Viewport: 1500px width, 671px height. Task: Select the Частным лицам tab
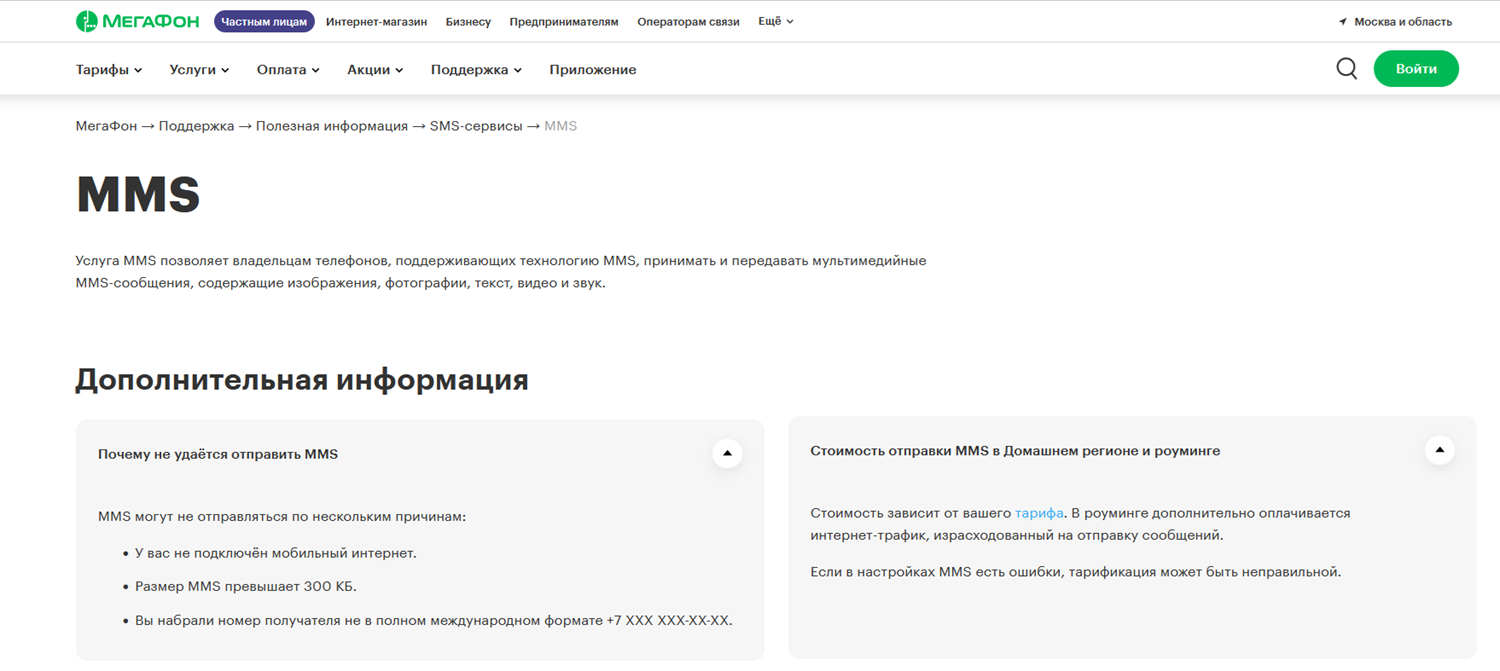coord(264,21)
